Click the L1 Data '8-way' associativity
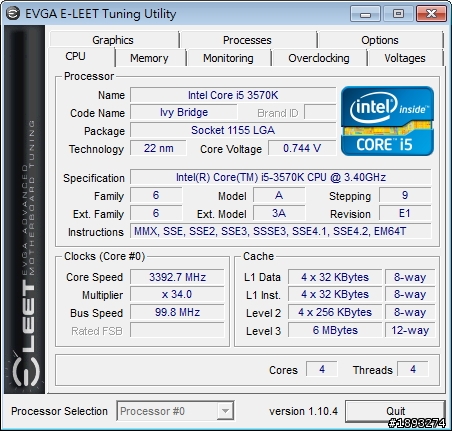Image resolution: width=452 pixels, height=431 pixels. point(410,277)
